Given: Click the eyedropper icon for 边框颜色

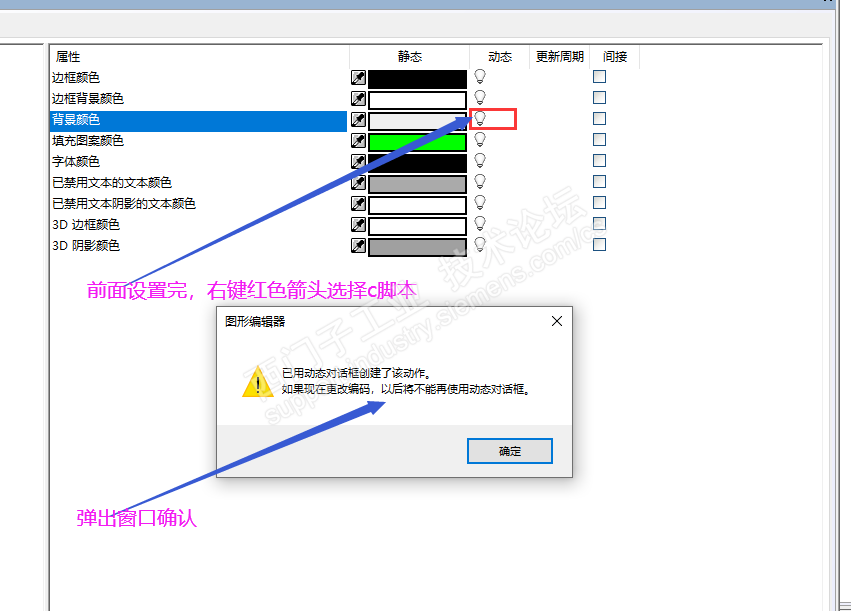Looking at the screenshot, I should (x=358, y=78).
